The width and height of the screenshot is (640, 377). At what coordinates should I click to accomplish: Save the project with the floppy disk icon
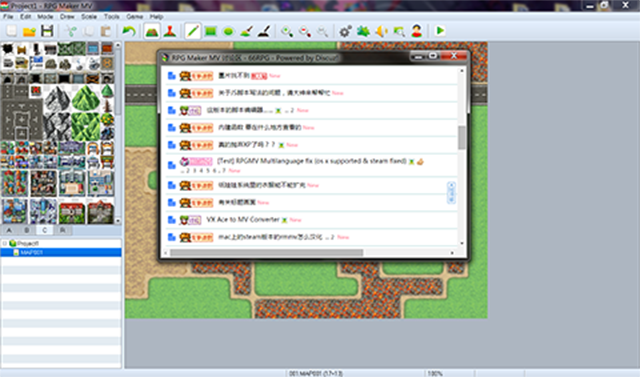tap(47, 31)
